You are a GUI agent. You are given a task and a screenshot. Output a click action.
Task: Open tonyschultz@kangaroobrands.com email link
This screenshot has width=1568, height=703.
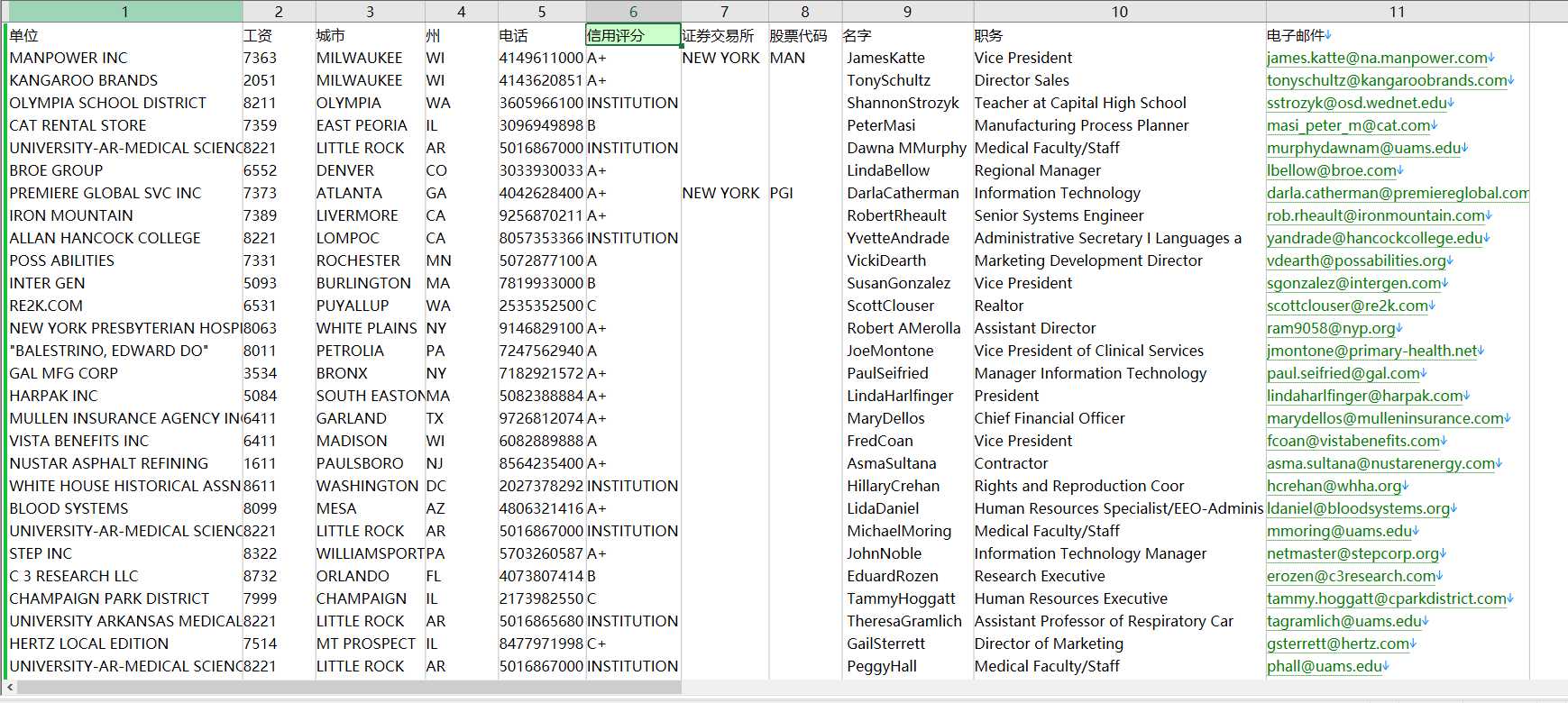click(1387, 80)
